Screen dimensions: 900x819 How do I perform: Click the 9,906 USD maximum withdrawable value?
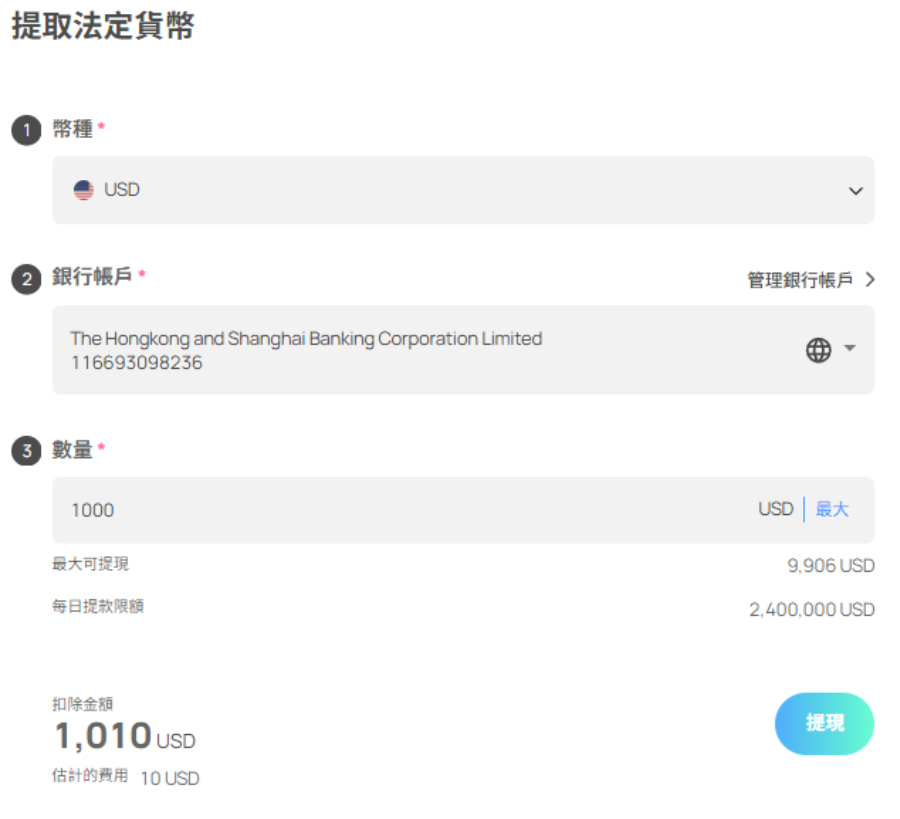coord(831,566)
